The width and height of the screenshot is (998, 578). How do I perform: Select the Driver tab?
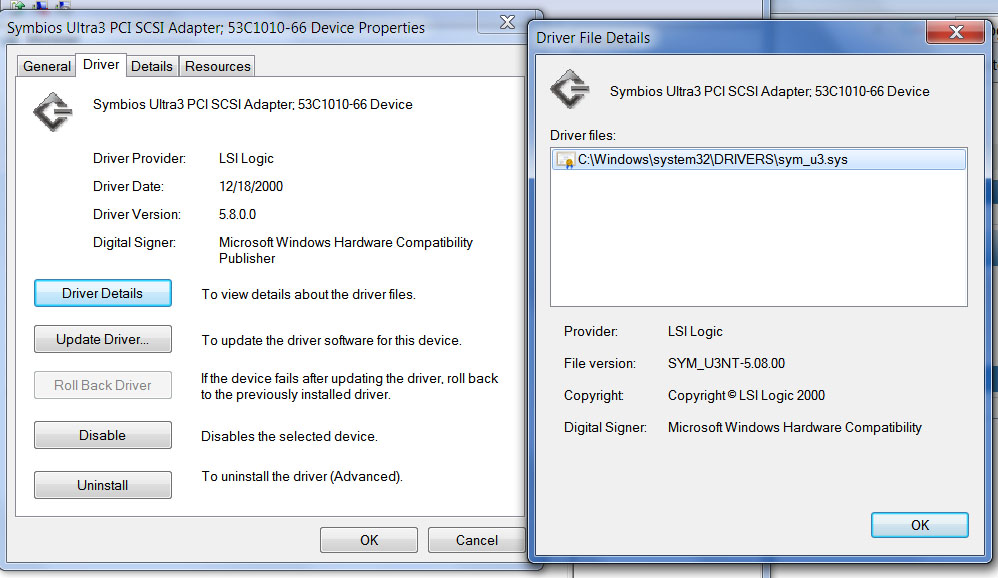101,65
